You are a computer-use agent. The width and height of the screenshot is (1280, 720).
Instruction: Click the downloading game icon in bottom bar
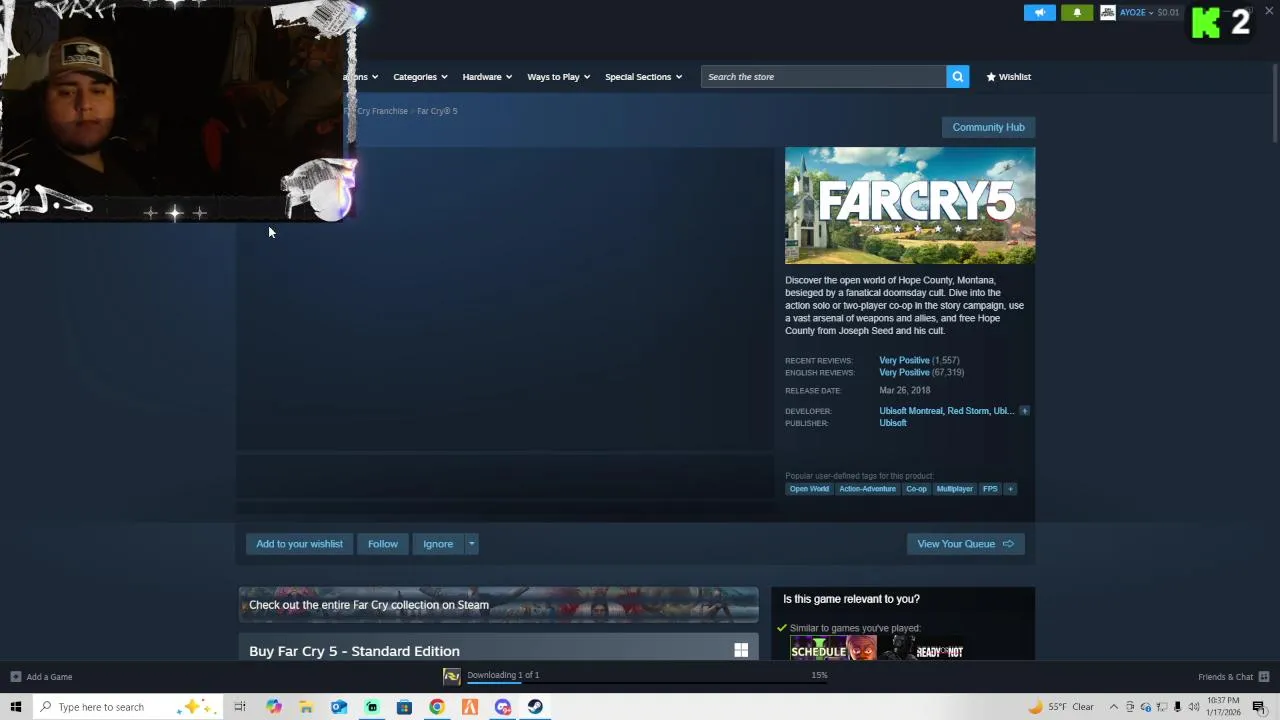tap(452, 677)
